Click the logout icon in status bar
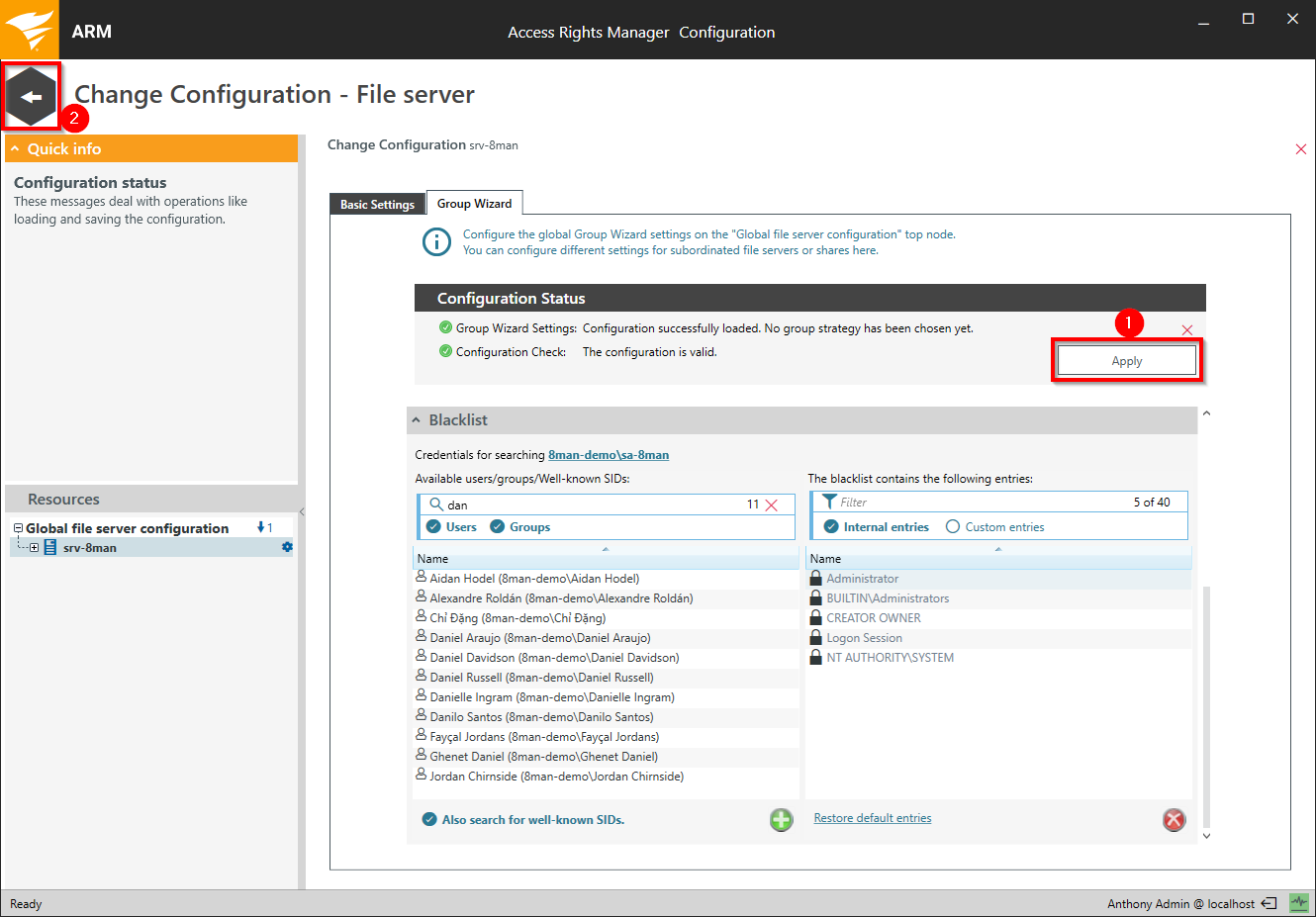 1269,903
